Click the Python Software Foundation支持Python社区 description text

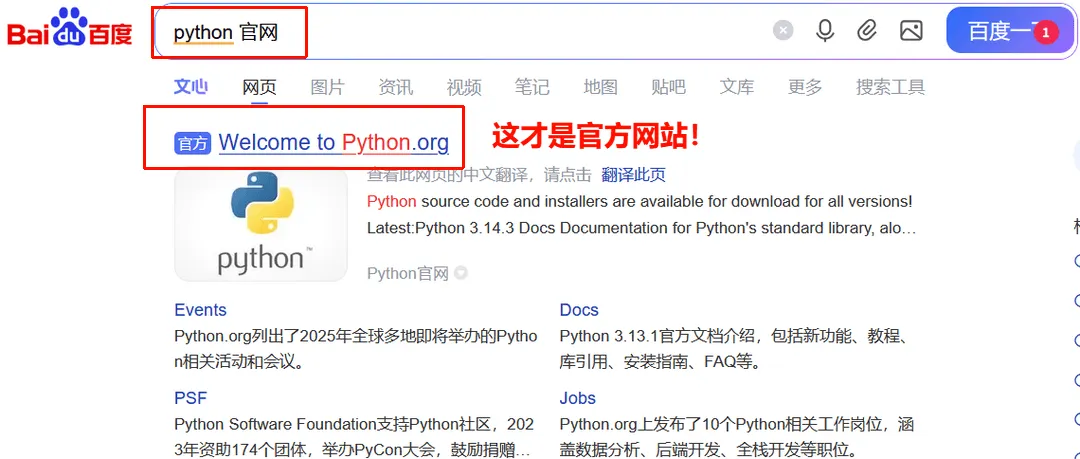[354, 437]
